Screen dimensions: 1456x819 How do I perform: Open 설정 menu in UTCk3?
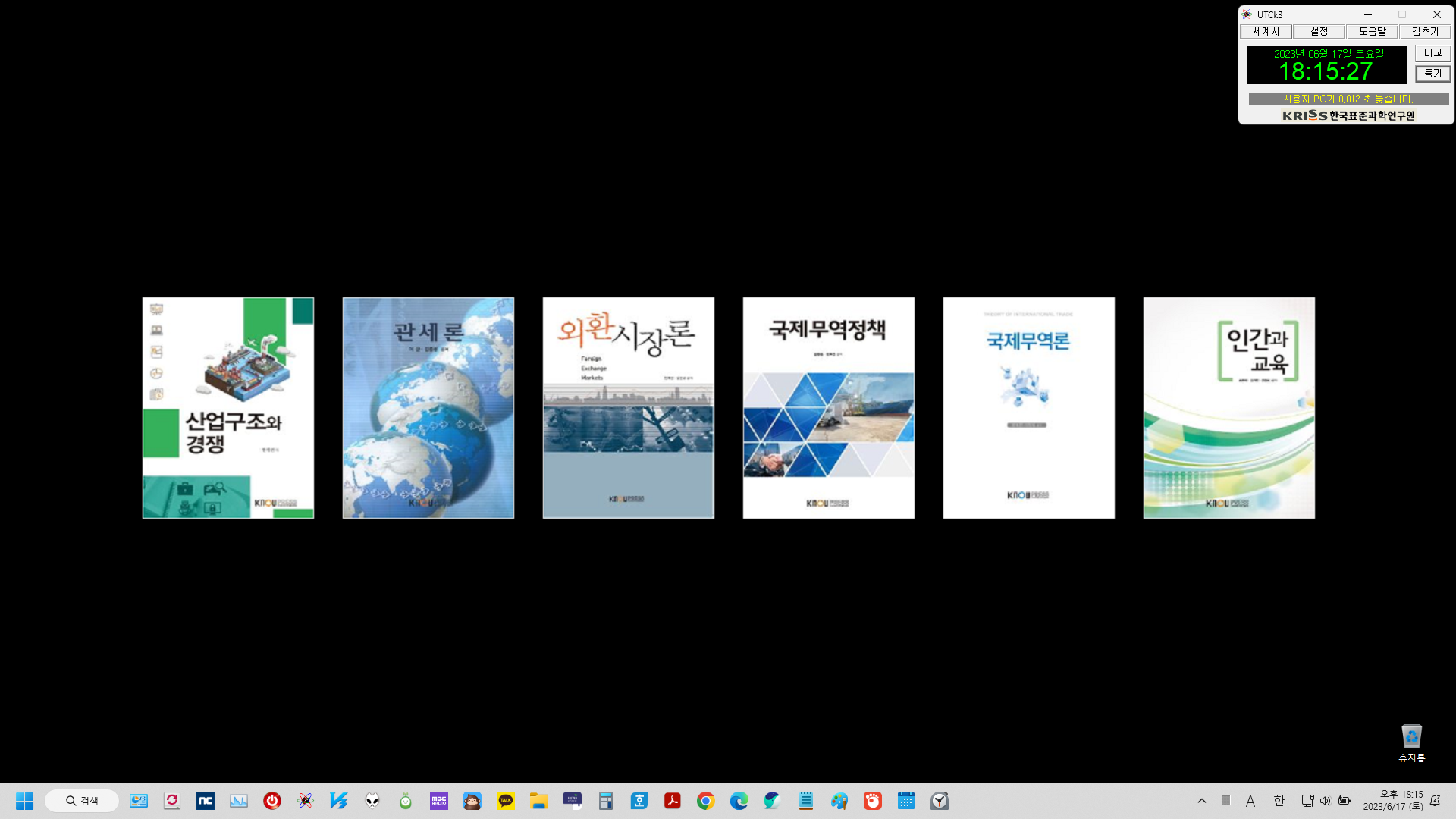point(1319,32)
